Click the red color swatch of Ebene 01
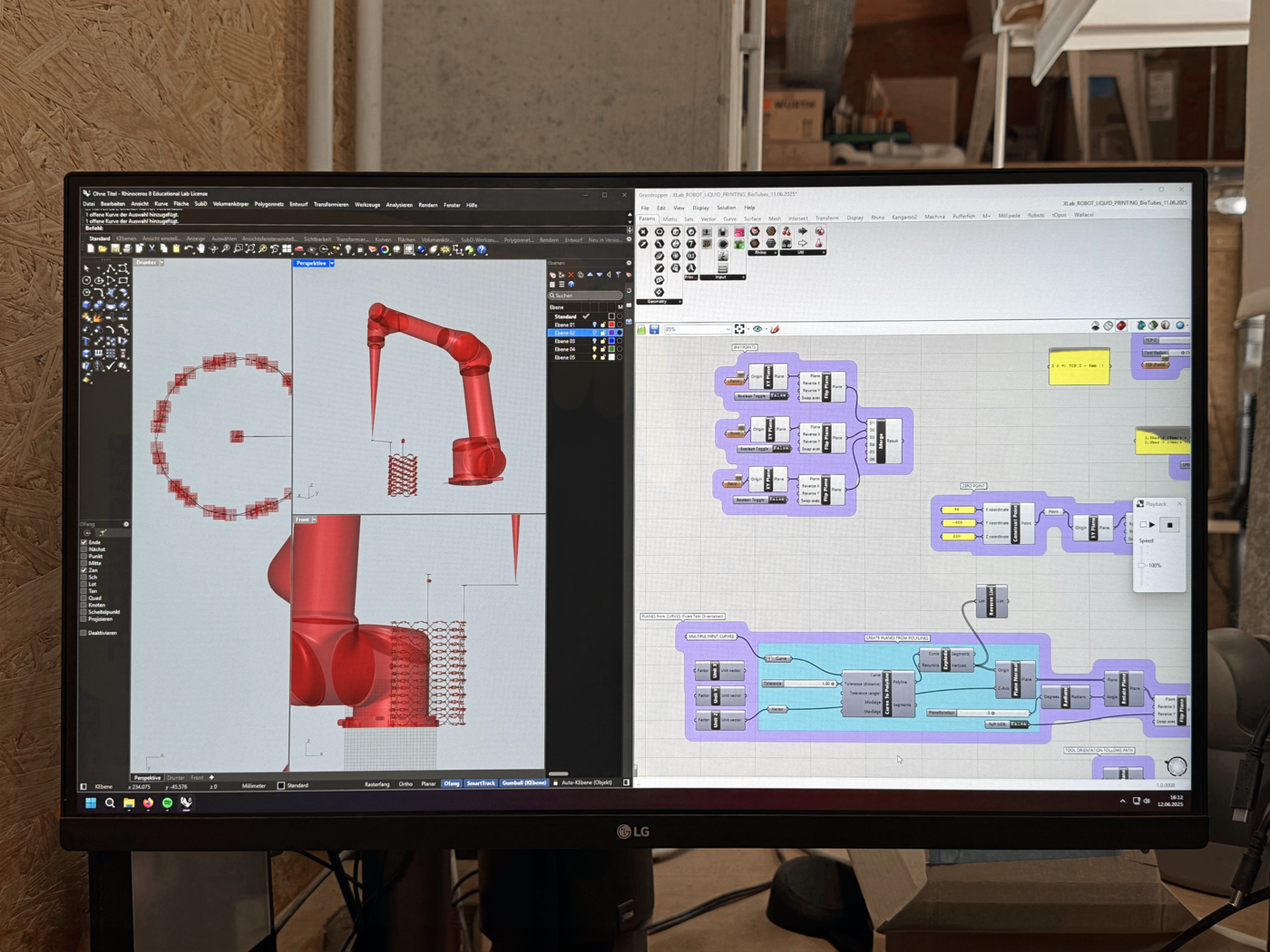 611,325
